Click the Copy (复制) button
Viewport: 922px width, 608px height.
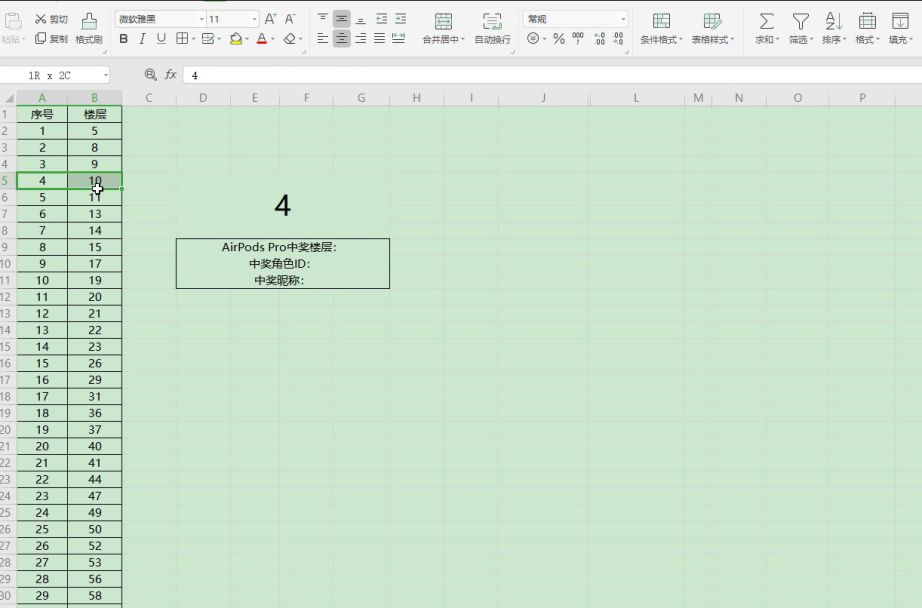click(51, 39)
